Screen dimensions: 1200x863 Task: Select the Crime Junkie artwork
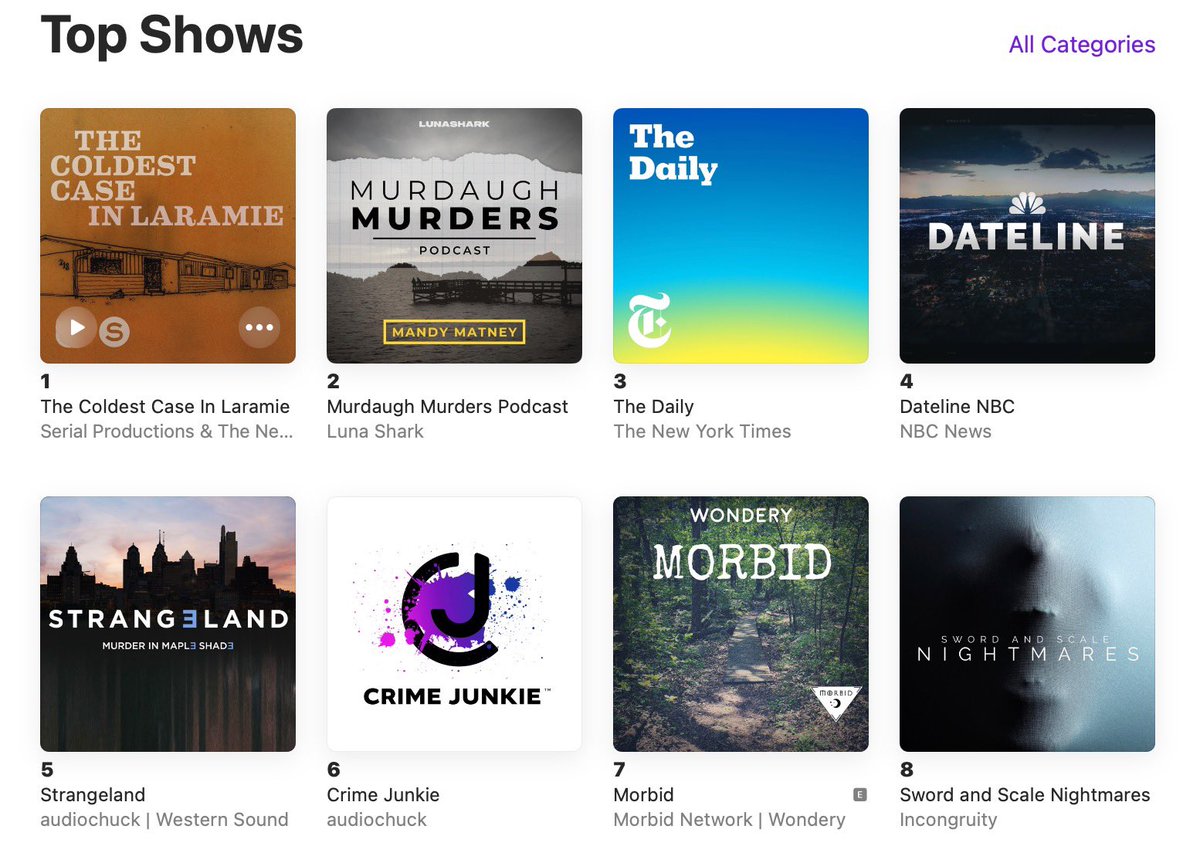(454, 623)
